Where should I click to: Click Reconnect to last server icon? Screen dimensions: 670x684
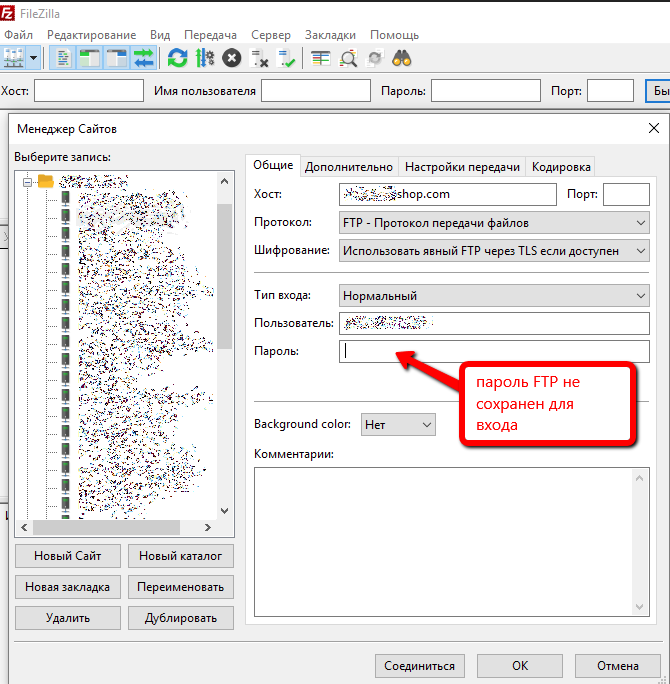click(287, 58)
